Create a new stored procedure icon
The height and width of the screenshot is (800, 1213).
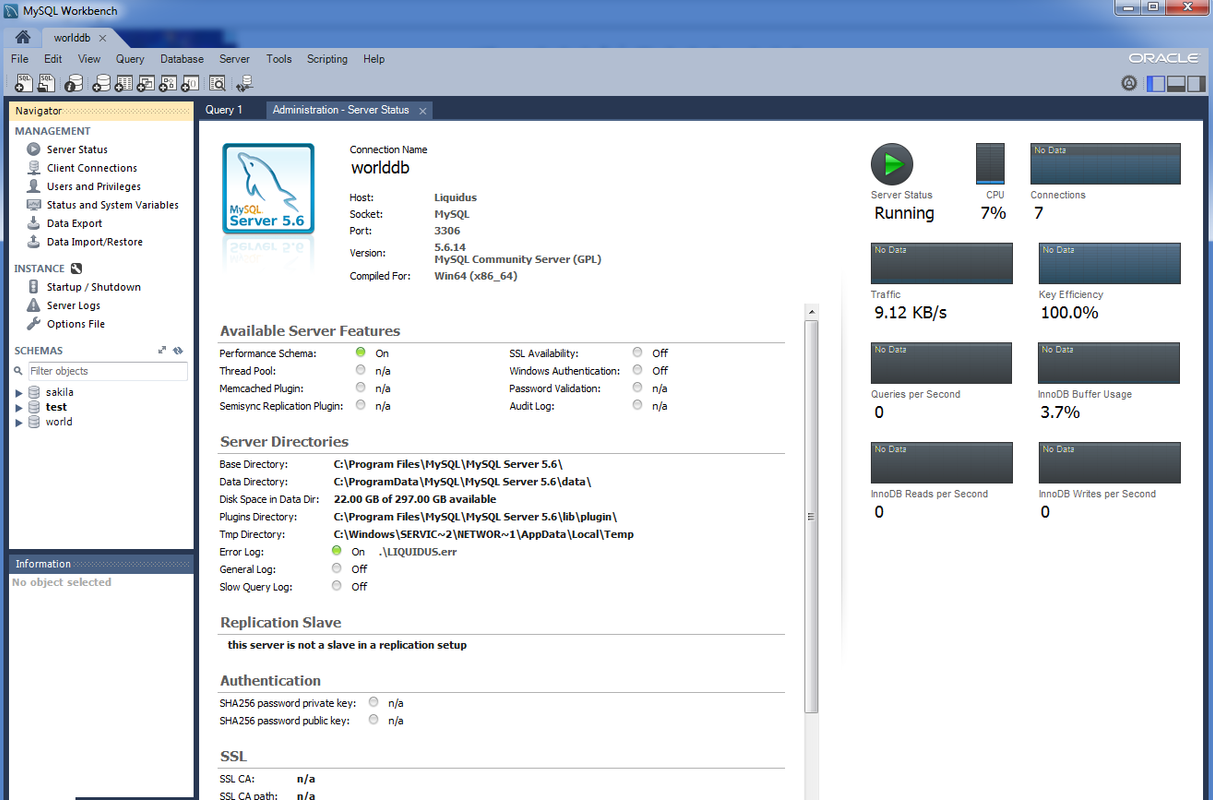(168, 84)
